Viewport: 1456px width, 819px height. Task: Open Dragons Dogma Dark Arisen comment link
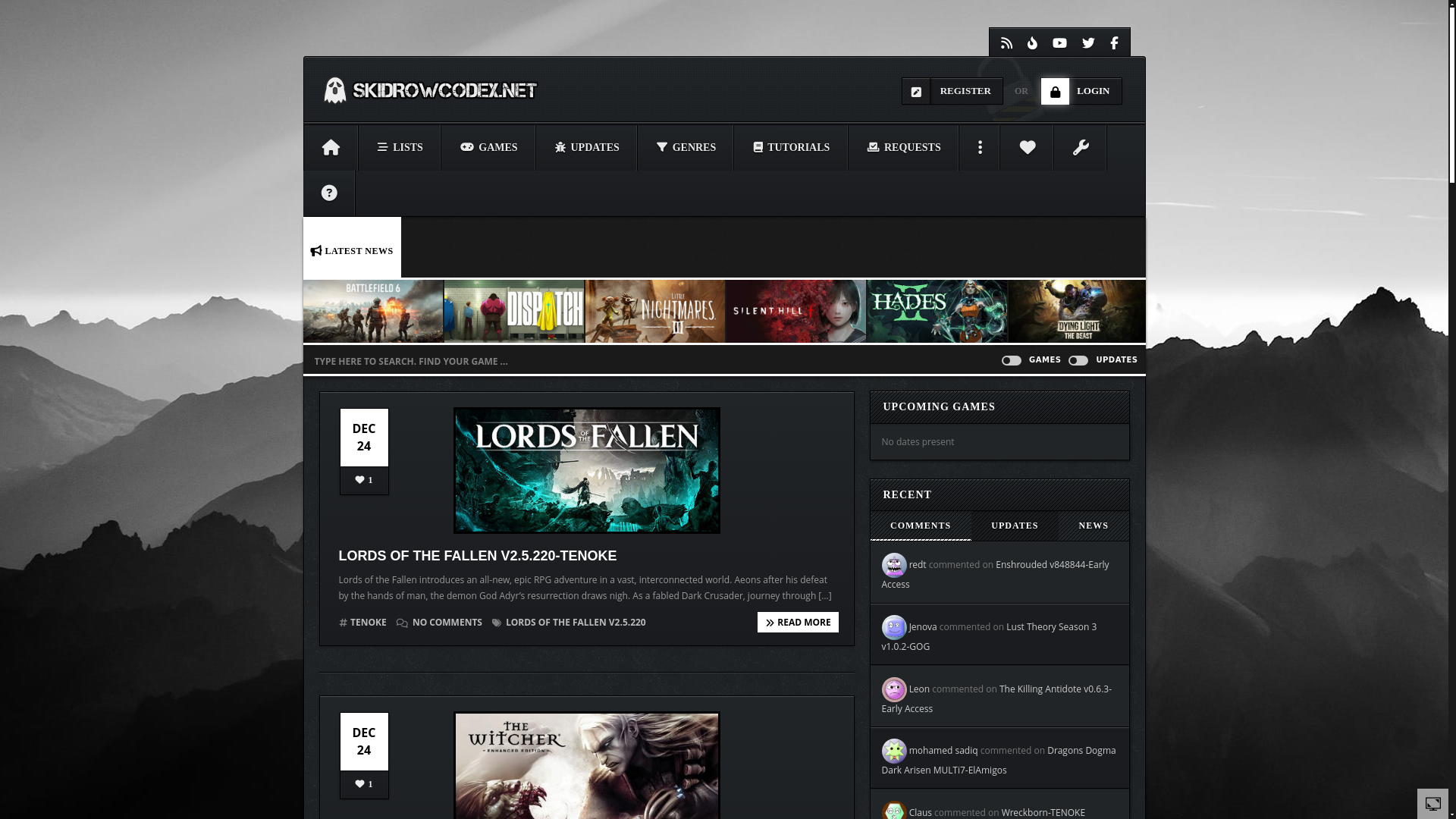click(999, 761)
